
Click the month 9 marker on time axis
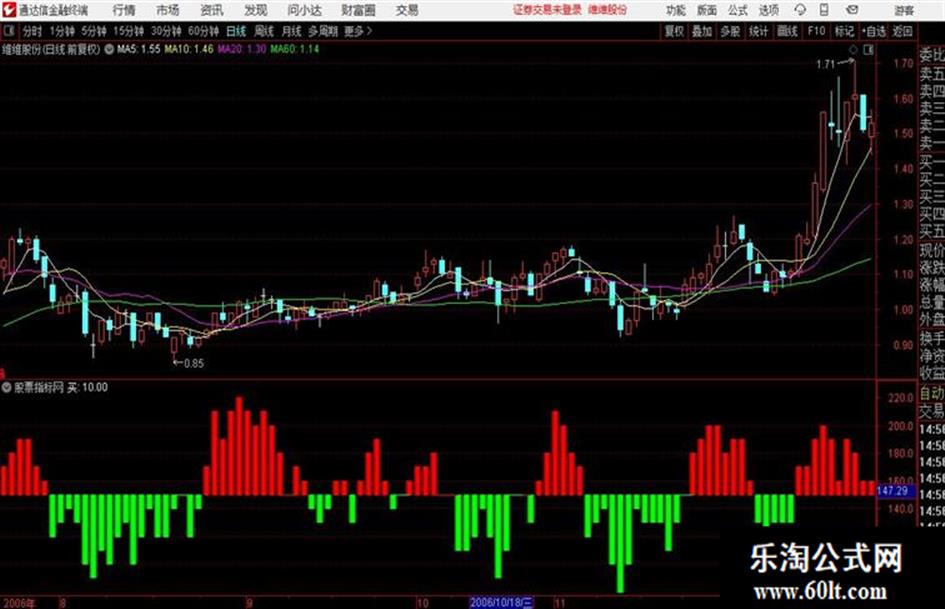tap(249, 602)
